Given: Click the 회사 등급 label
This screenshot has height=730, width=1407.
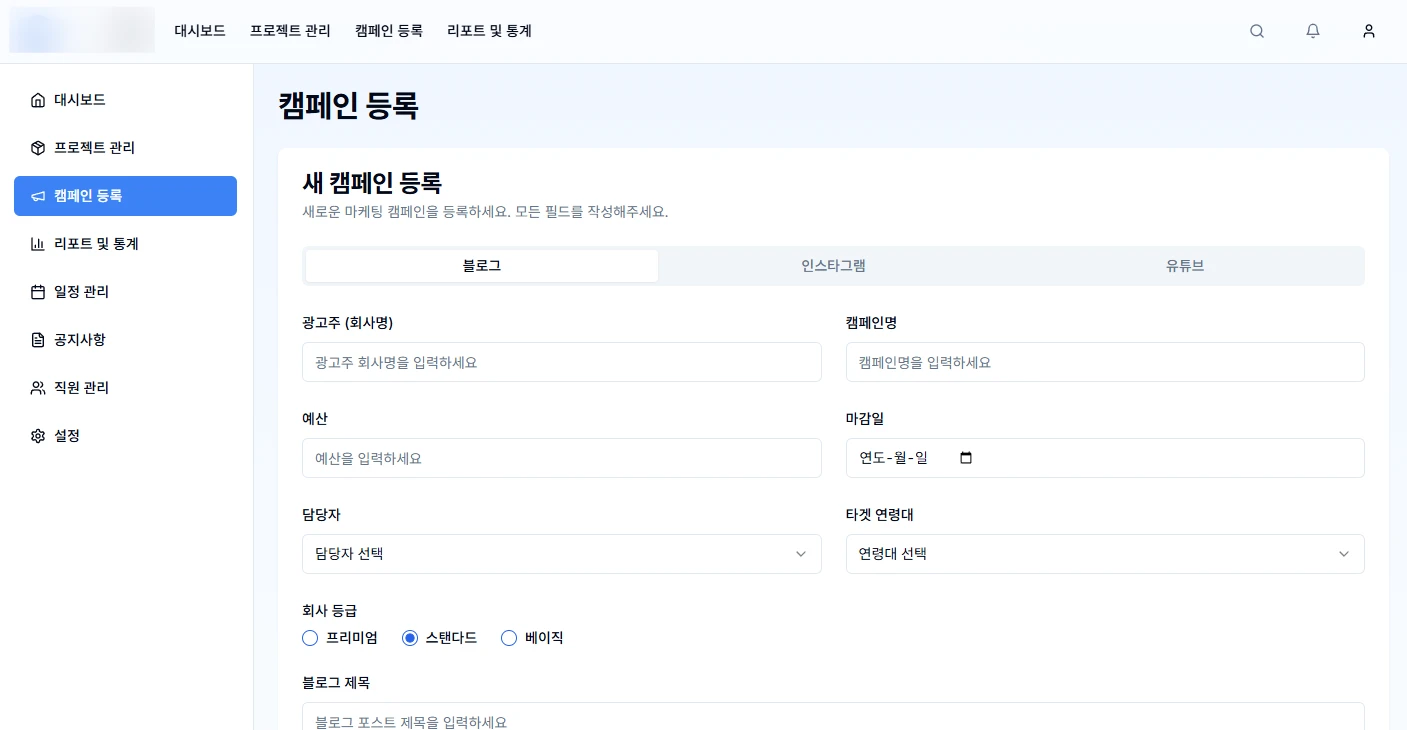Looking at the screenshot, I should click(x=330, y=610).
